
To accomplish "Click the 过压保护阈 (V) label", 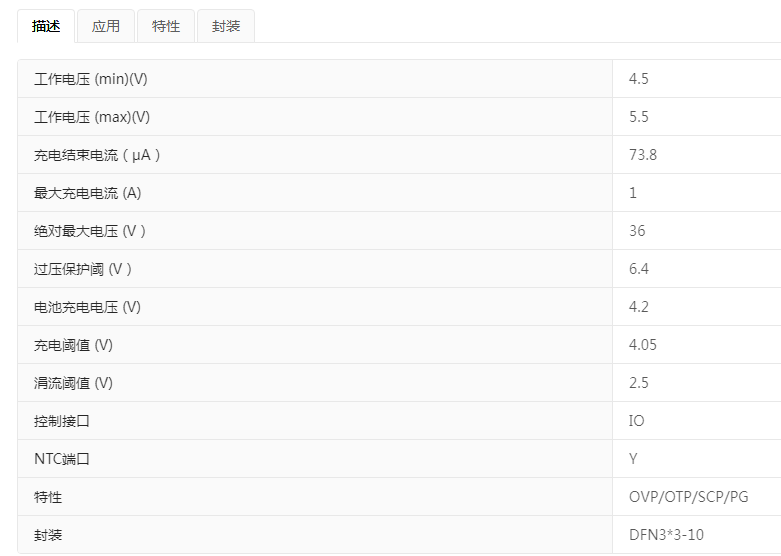I will (x=83, y=269).
